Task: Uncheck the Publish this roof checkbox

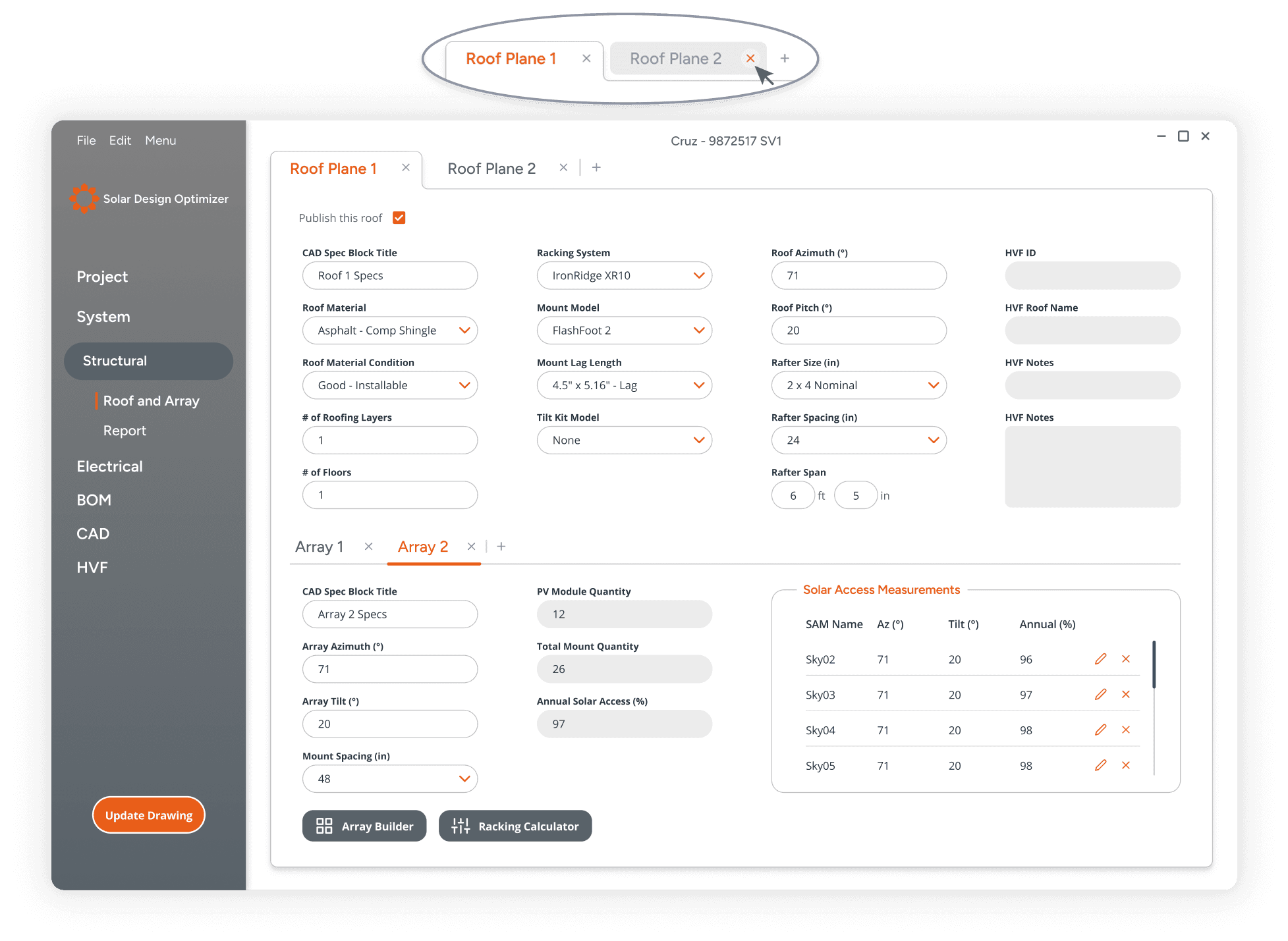Action: point(399,218)
